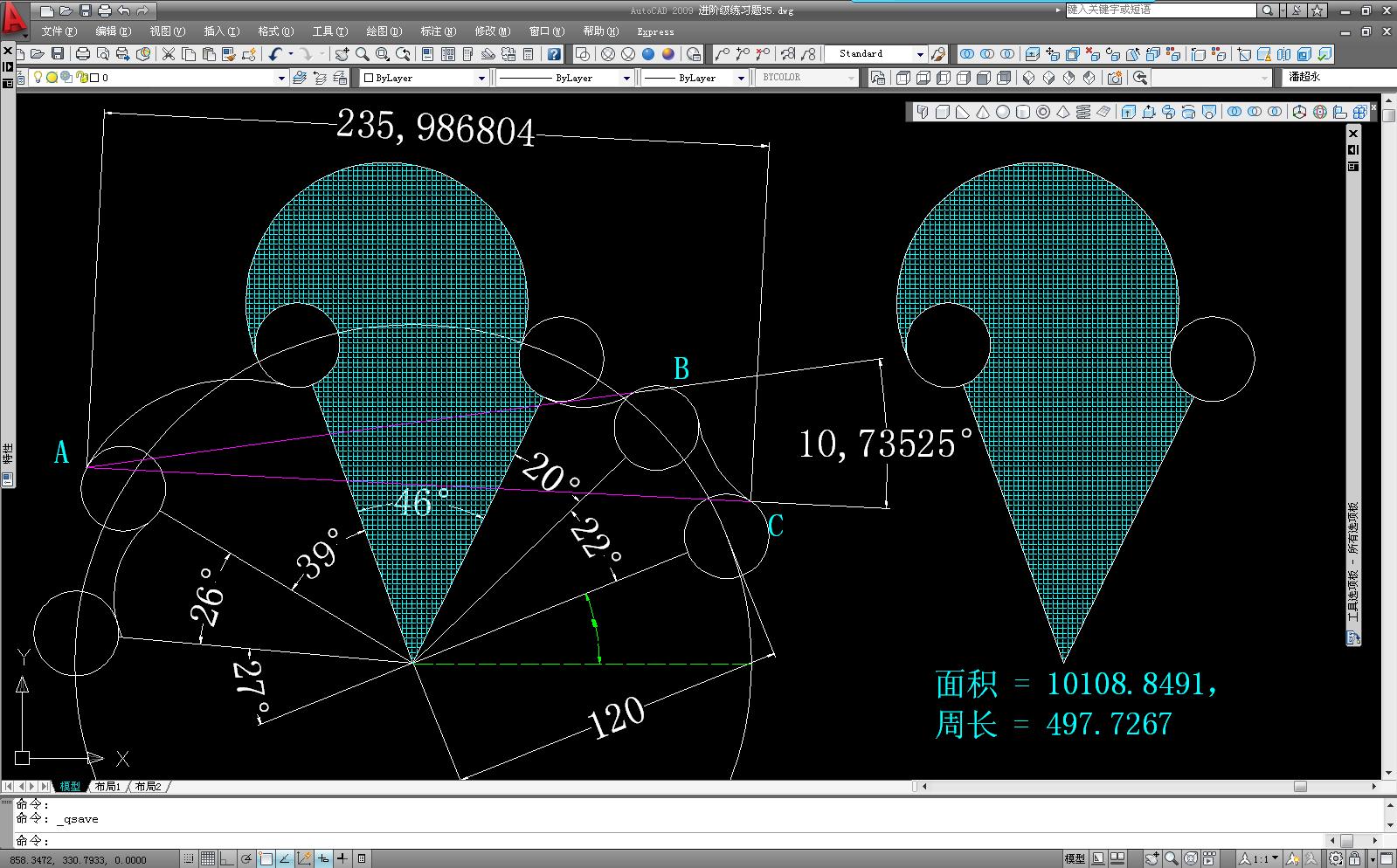This screenshot has height=868, width=1397.
Task: Open the 文件(F) menu
Action: tap(59, 31)
